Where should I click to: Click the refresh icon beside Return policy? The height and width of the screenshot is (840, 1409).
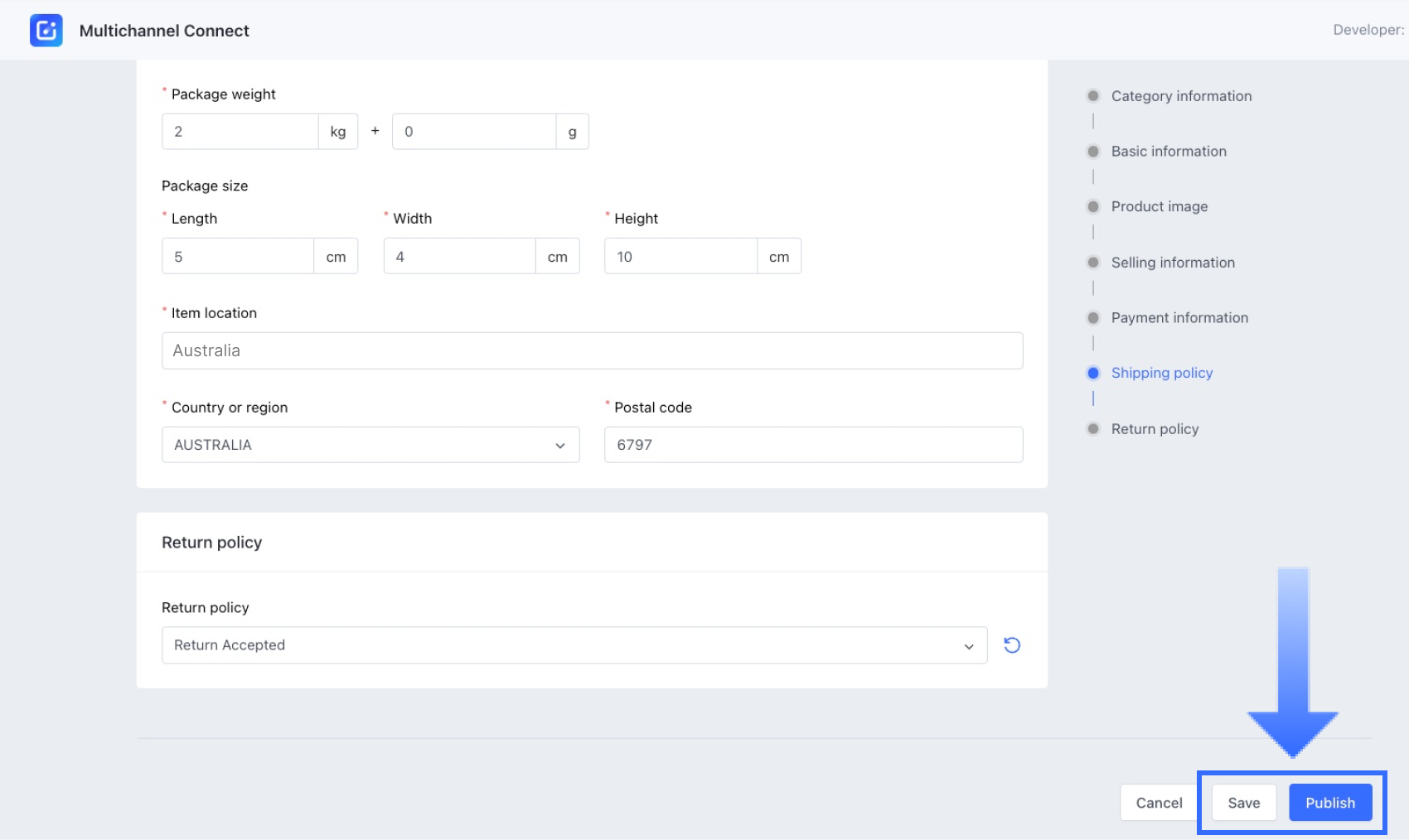pyautogui.click(x=1011, y=645)
